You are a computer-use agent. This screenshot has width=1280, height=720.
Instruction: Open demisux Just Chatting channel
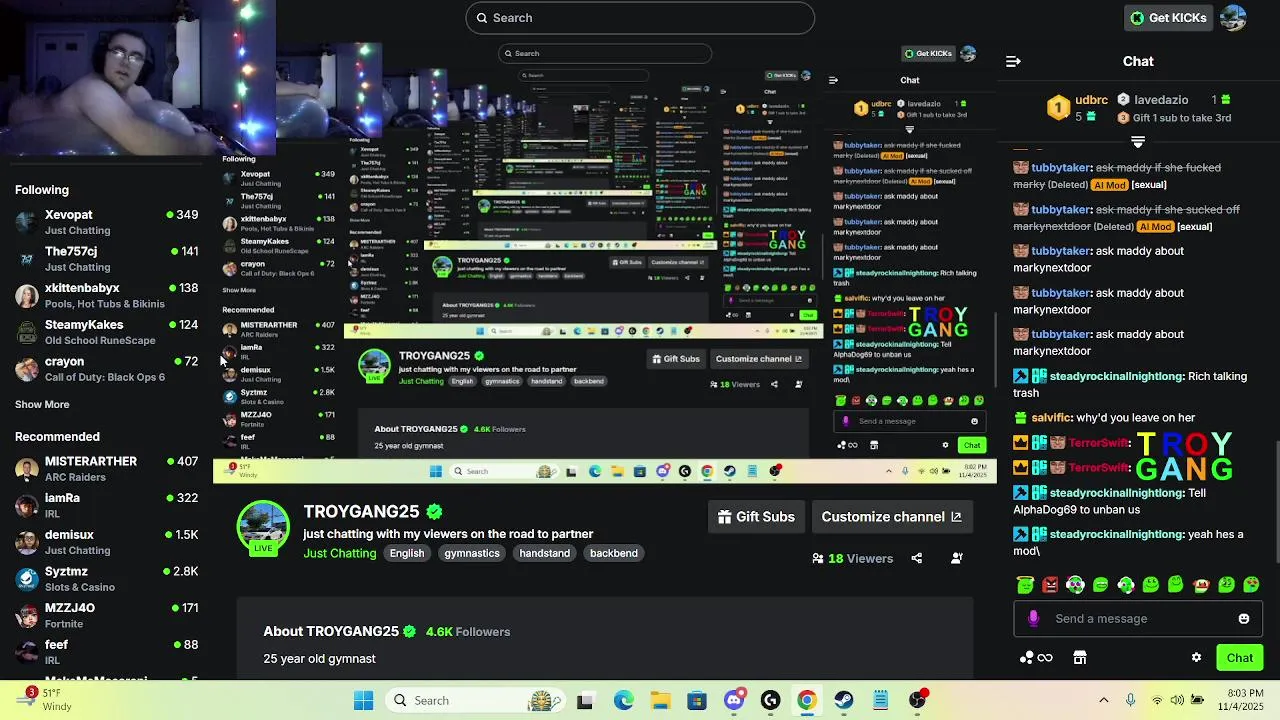(x=106, y=542)
